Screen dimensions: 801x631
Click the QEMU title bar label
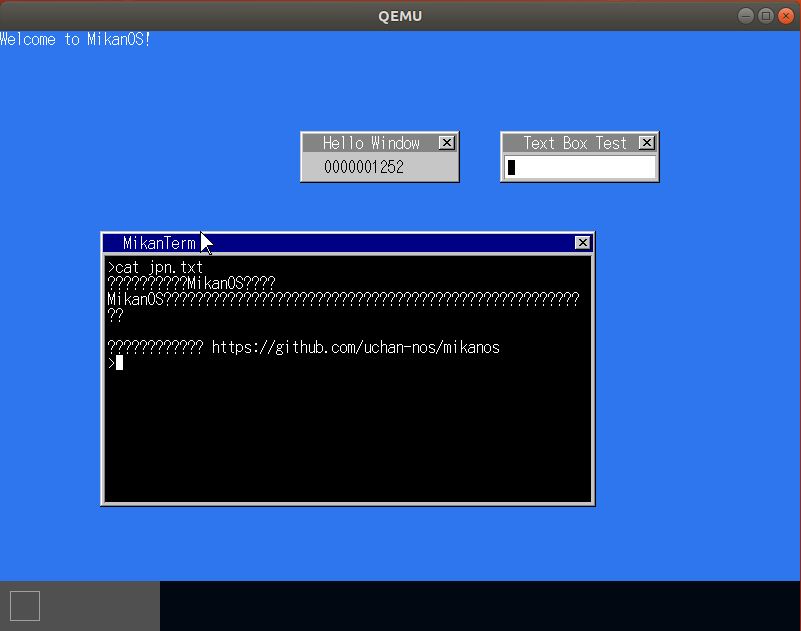pos(400,15)
